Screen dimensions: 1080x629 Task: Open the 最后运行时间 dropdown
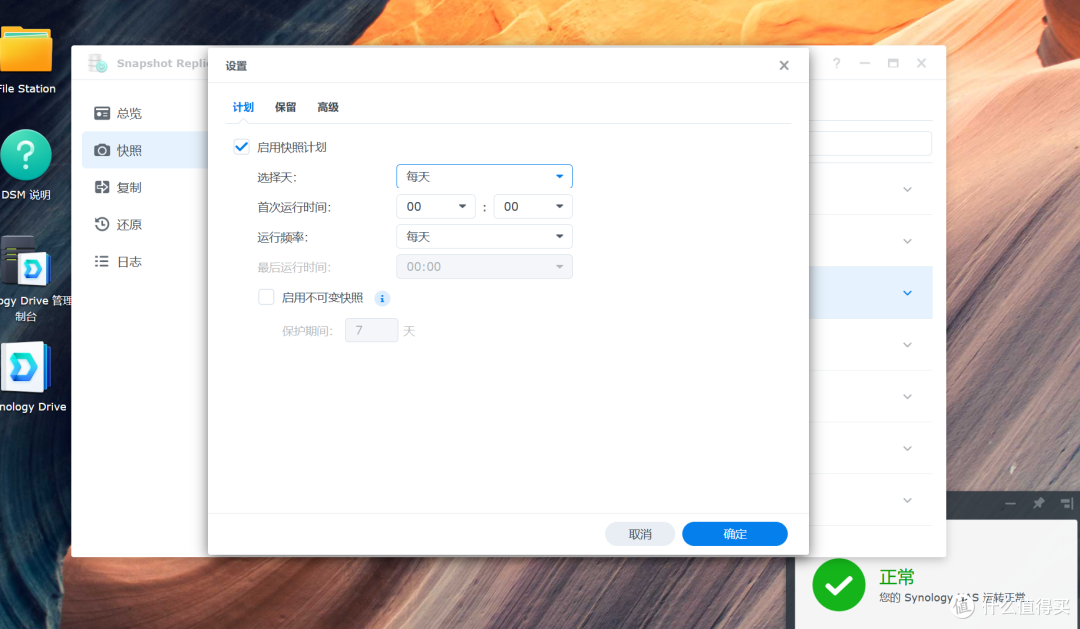point(484,267)
